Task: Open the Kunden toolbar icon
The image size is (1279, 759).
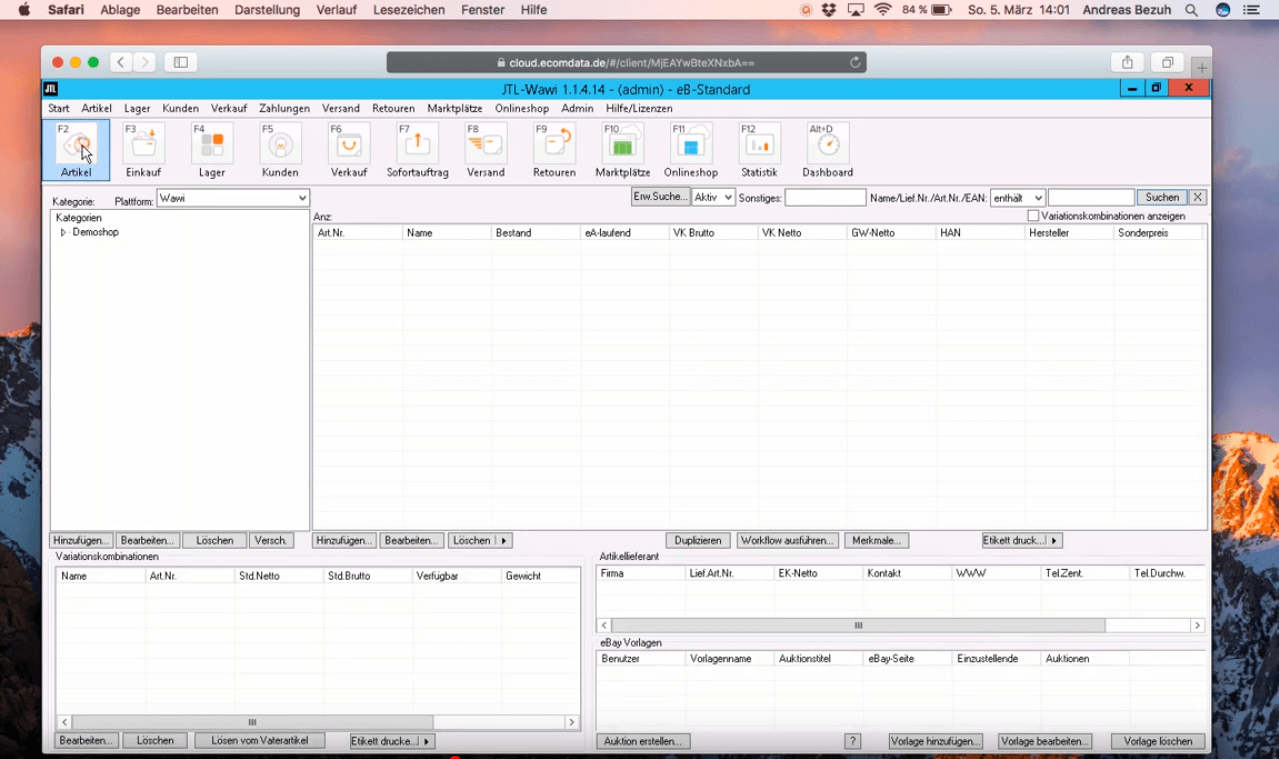Action: [280, 145]
